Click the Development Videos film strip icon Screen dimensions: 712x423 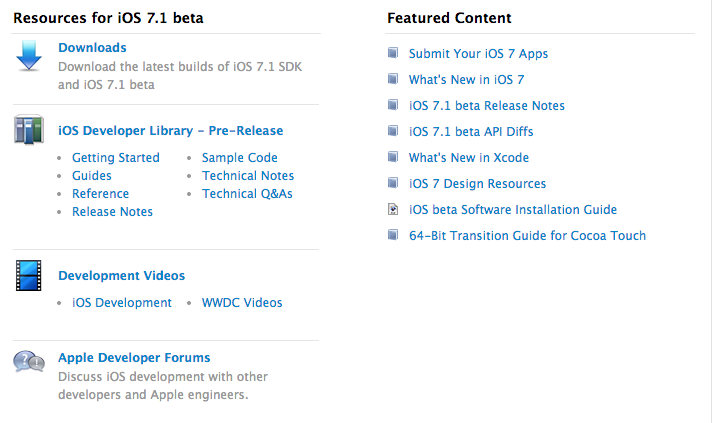[29, 275]
